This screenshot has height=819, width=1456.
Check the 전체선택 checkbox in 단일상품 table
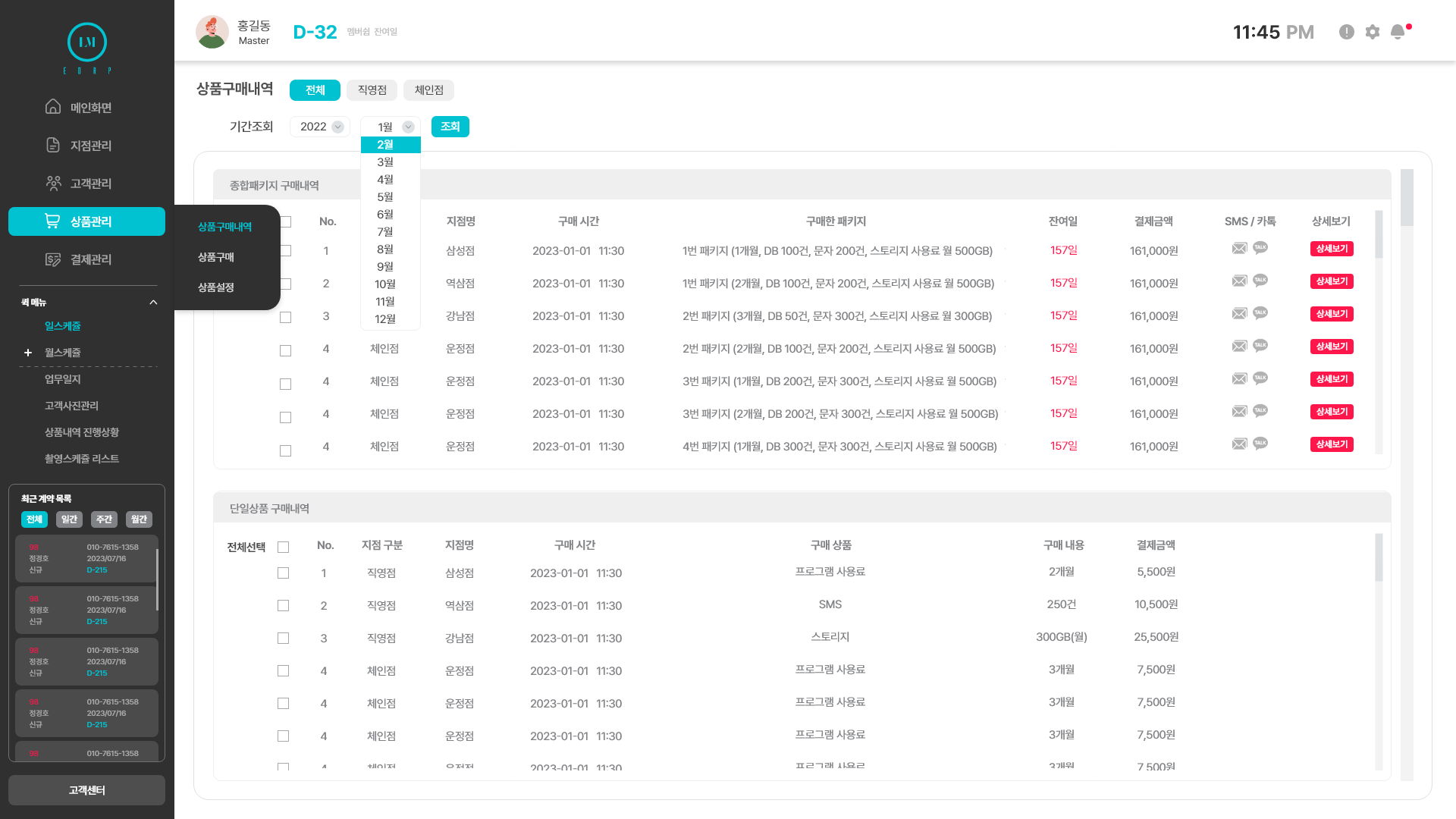(284, 547)
